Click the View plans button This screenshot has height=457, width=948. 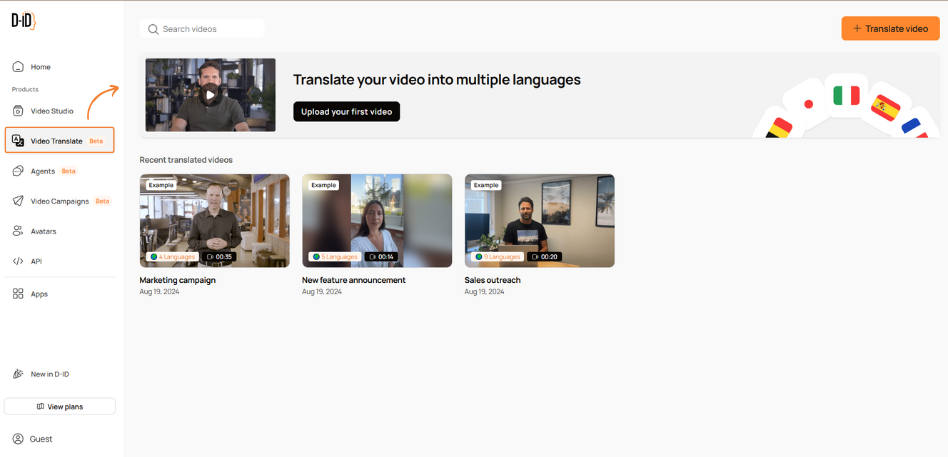[60, 406]
